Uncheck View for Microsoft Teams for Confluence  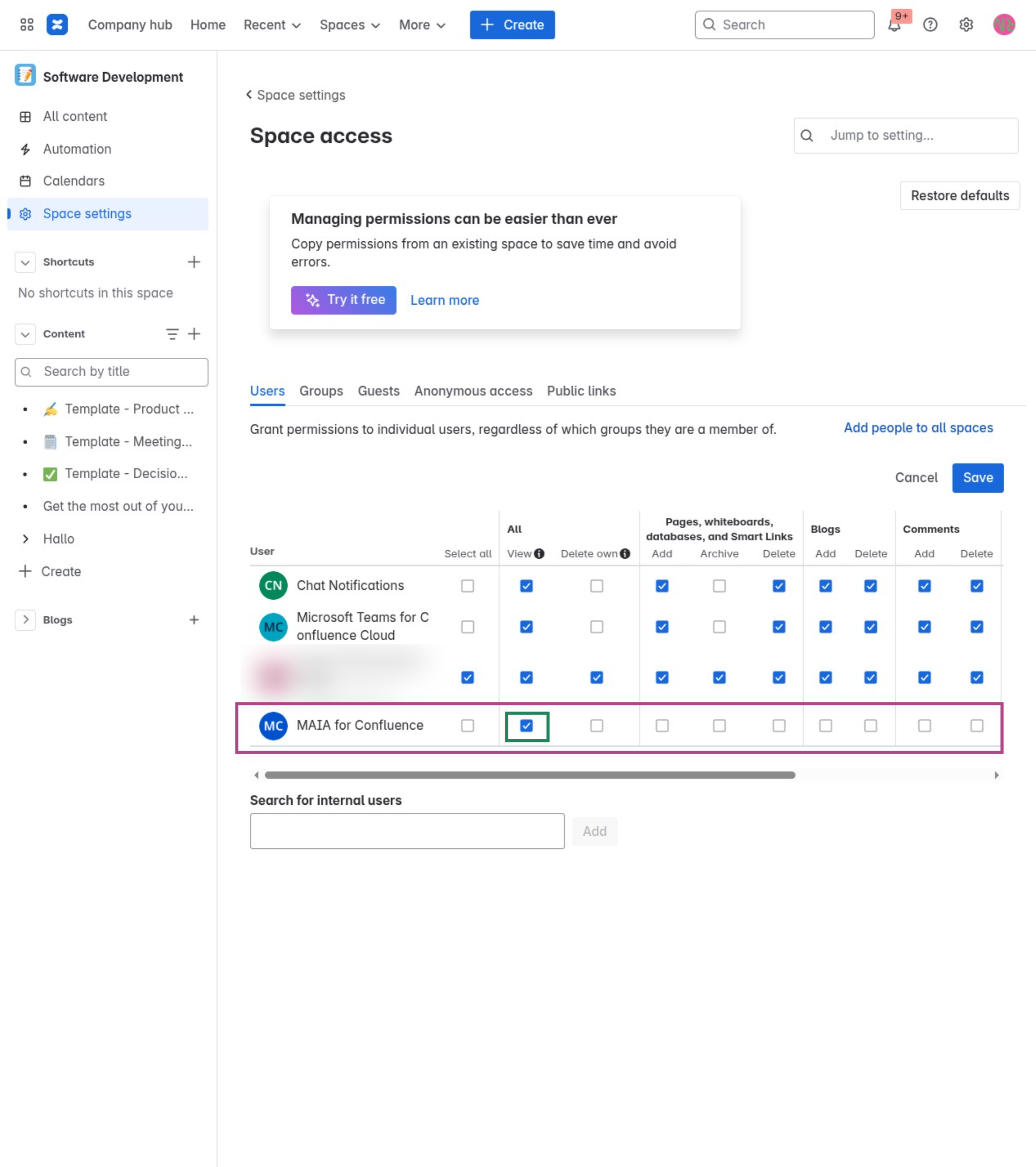(x=527, y=627)
